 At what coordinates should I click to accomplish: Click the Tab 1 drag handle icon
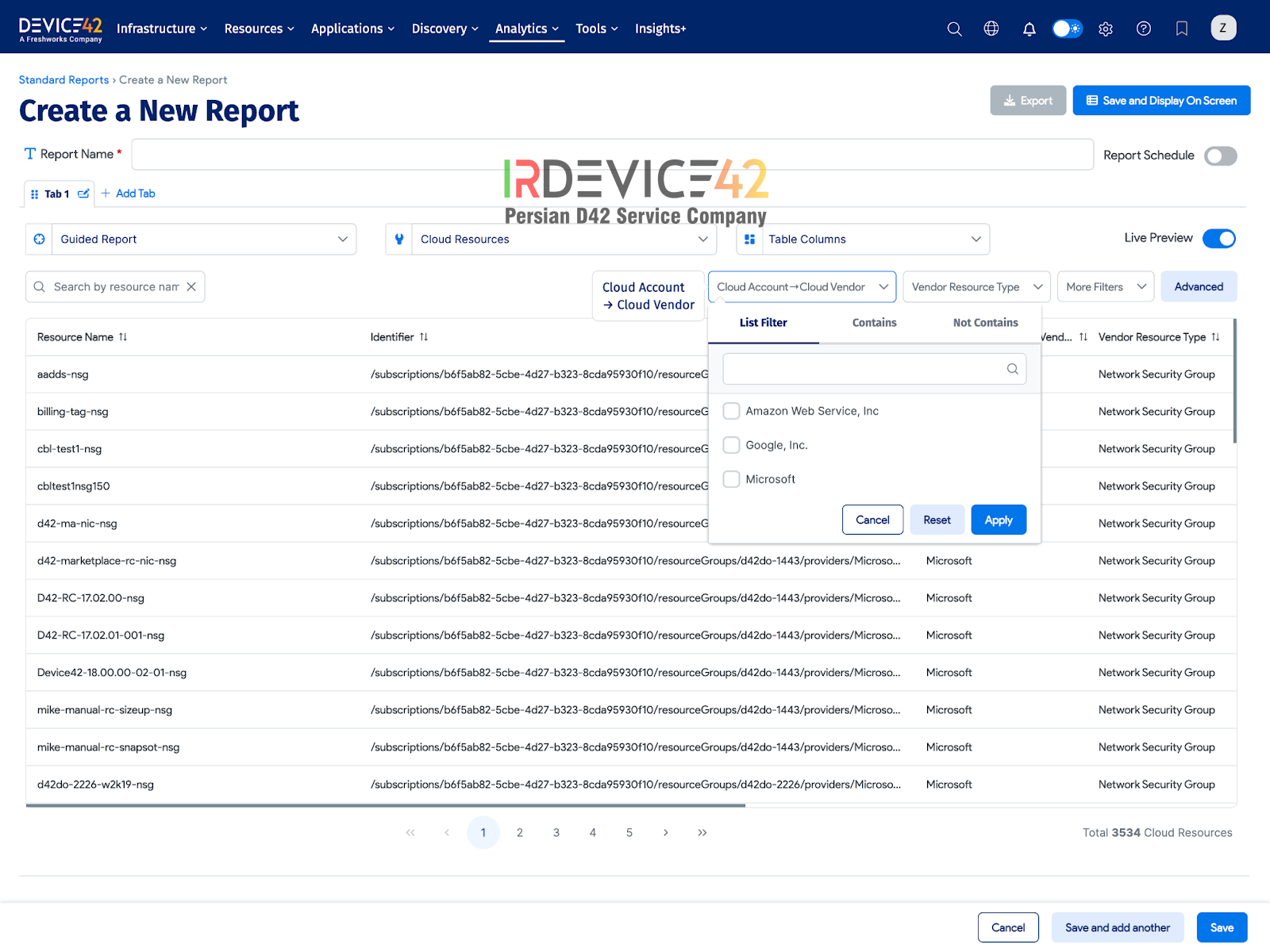click(x=34, y=194)
